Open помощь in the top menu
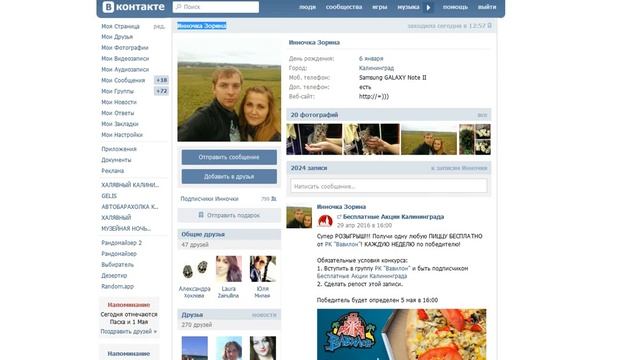Image resolution: width=640 pixels, height=360 pixels. pos(456,7)
